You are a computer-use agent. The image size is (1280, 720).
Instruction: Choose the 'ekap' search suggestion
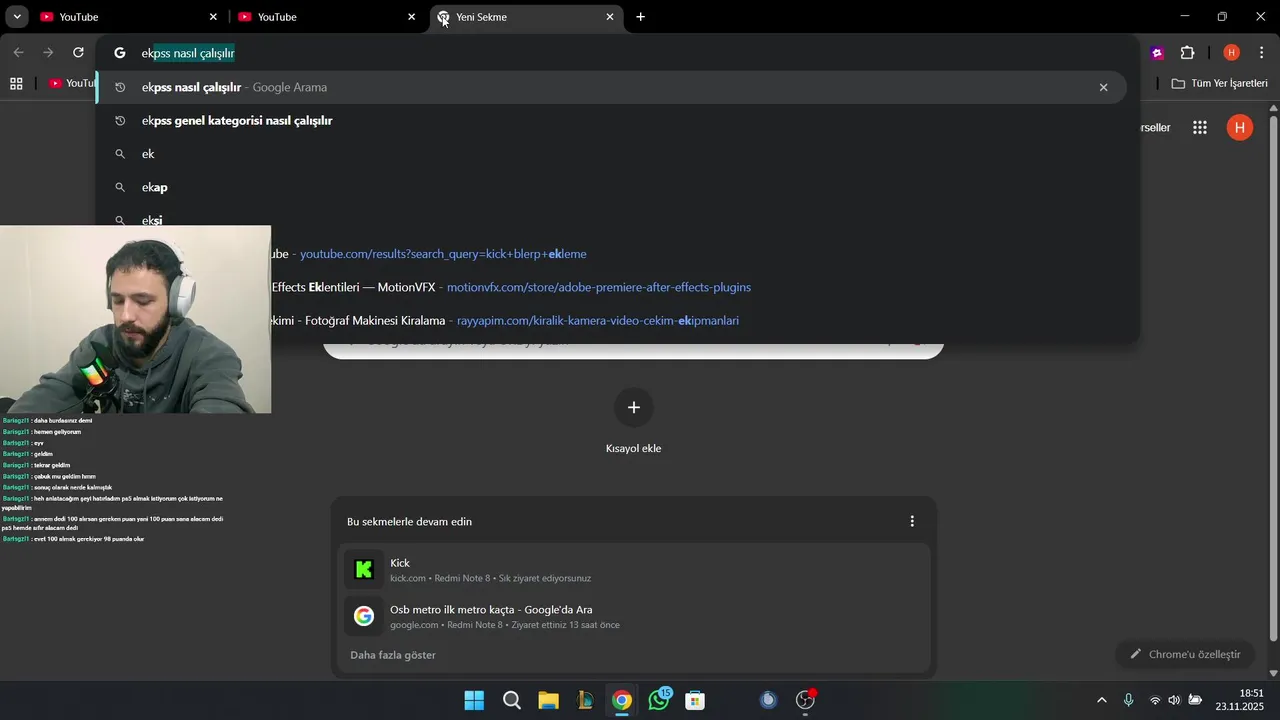tap(610, 187)
